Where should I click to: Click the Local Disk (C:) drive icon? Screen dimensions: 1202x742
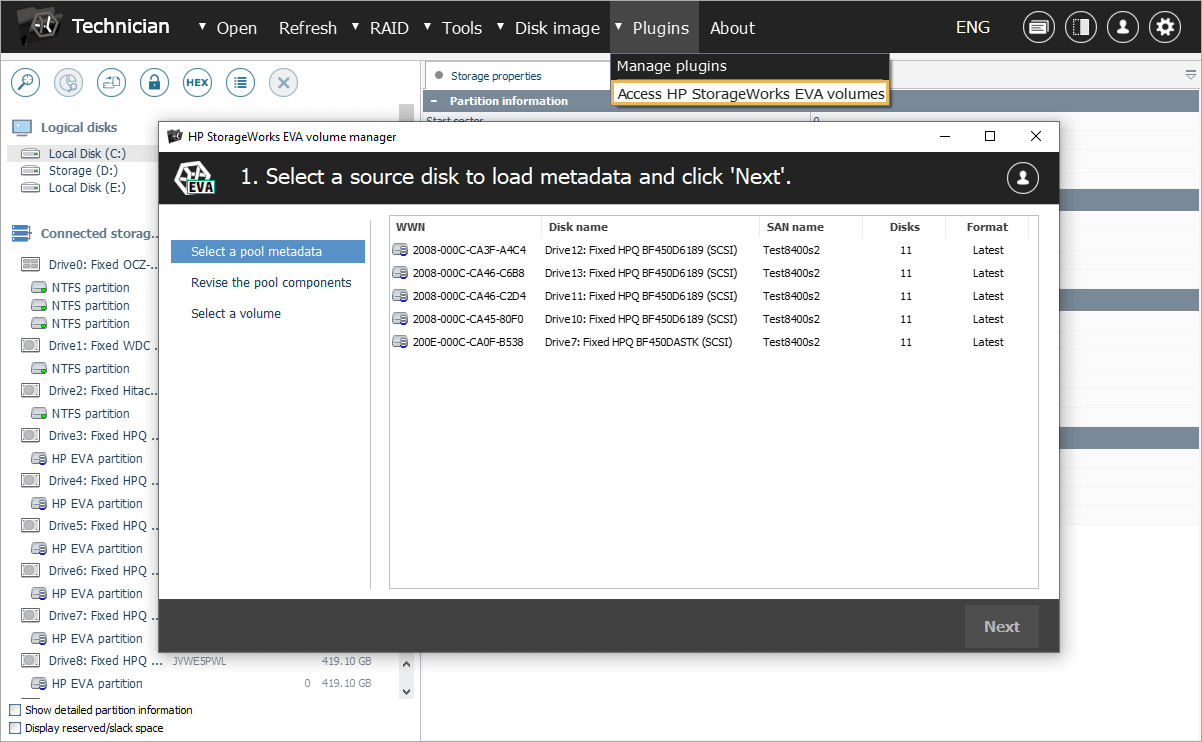pos(31,154)
